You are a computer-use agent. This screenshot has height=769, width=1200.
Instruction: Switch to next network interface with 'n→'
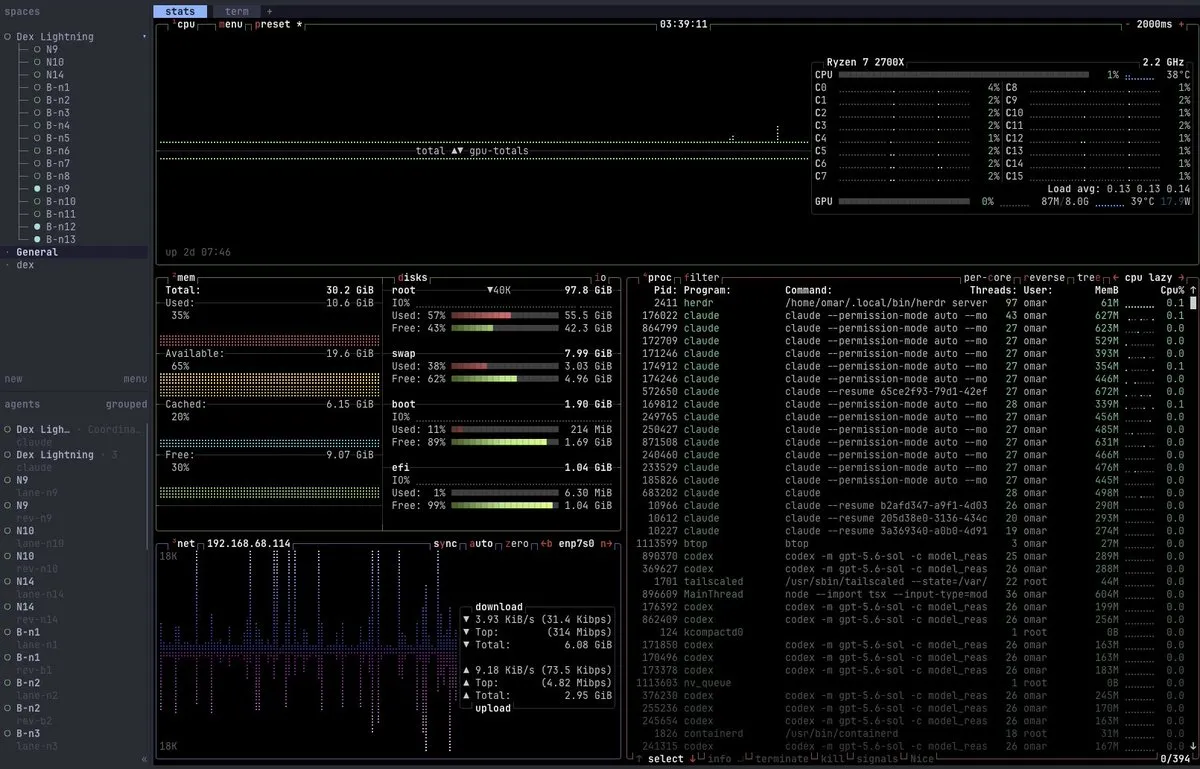point(606,544)
